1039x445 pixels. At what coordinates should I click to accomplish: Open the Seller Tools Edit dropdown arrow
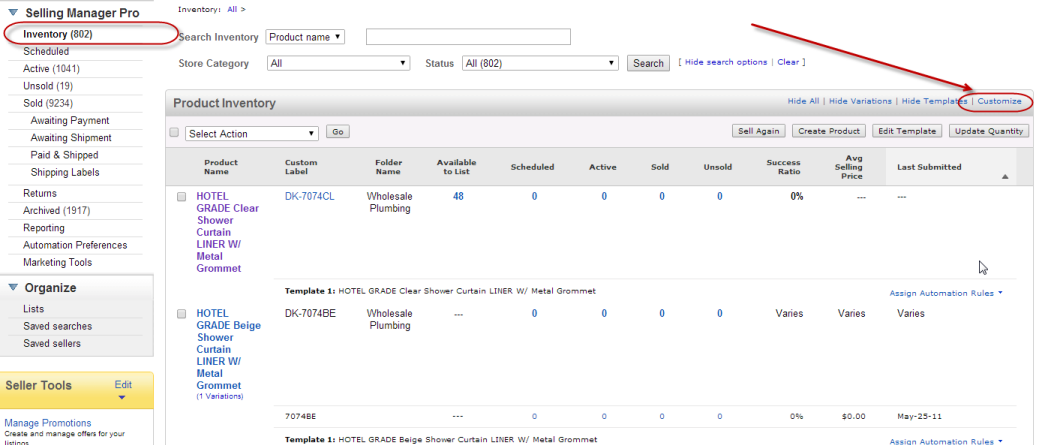pos(122,397)
